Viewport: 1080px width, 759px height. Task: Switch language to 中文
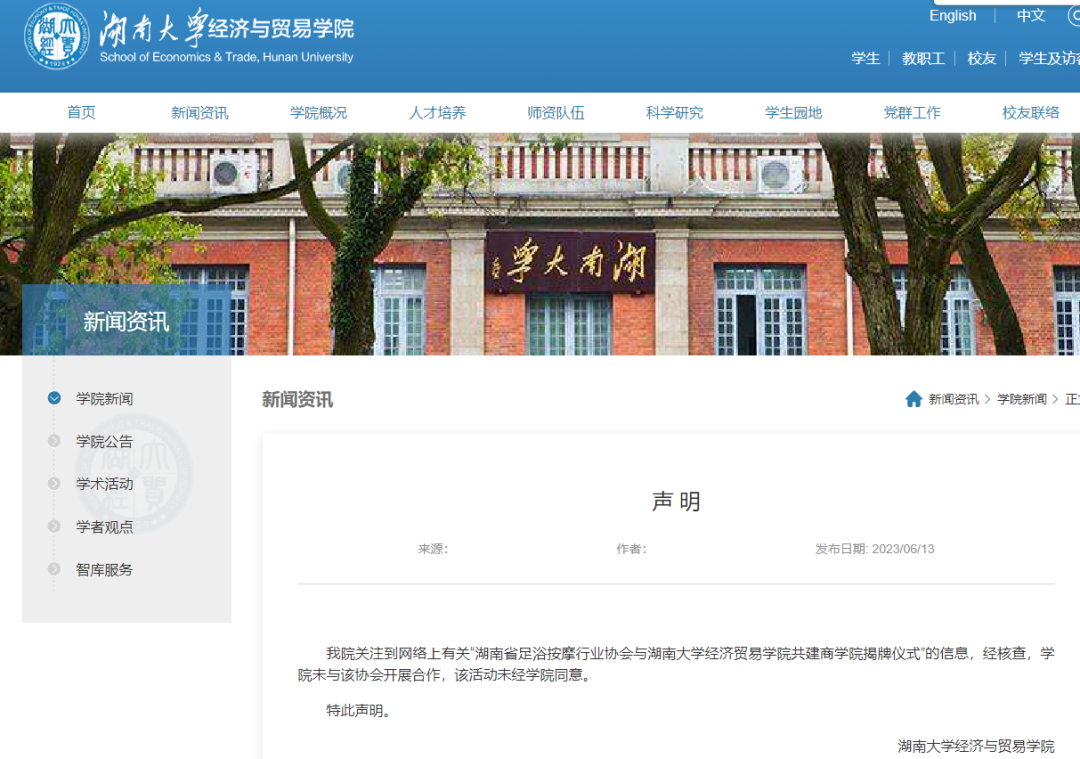pyautogui.click(x=1030, y=16)
